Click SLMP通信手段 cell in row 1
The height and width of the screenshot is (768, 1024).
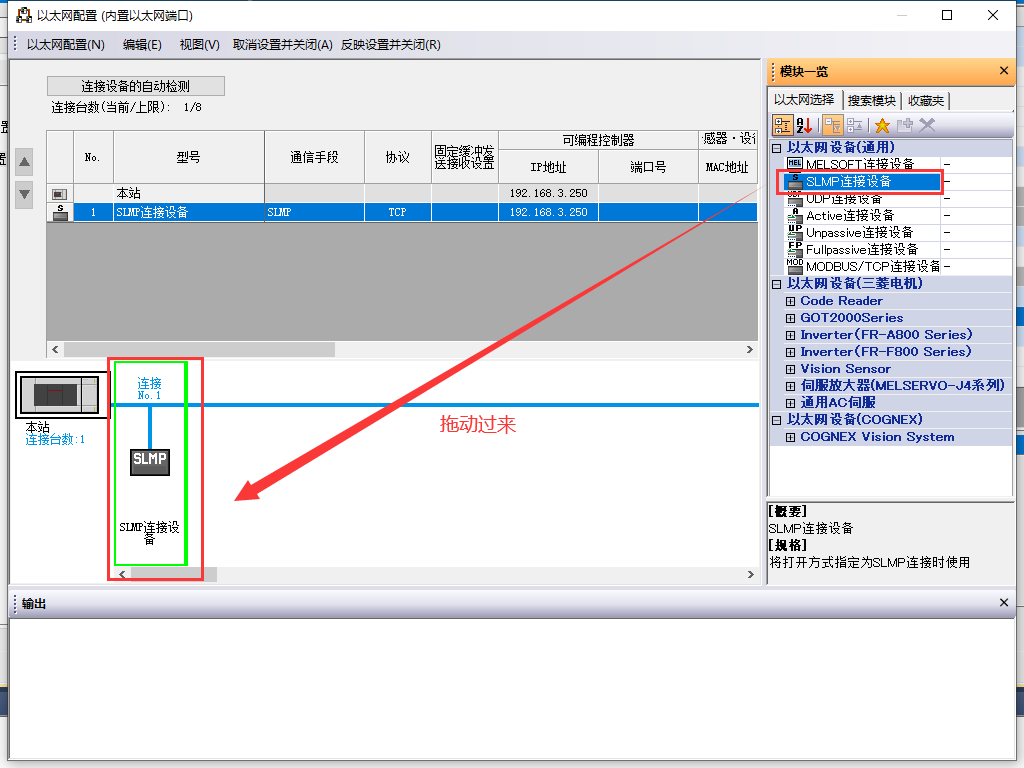[x=314, y=212]
